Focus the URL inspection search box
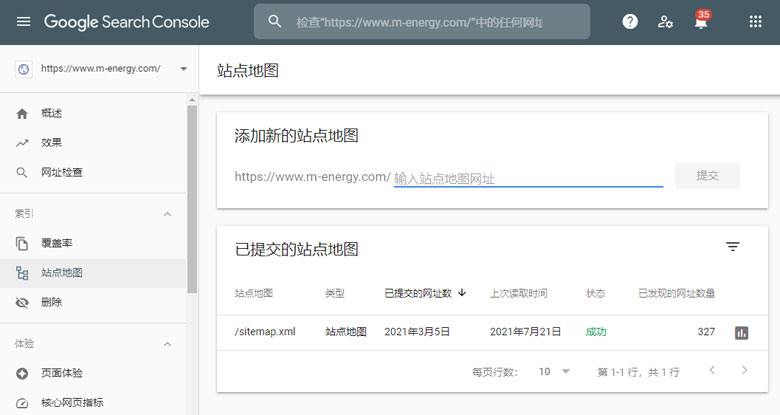Image resolution: width=780 pixels, height=415 pixels. pyautogui.click(x=422, y=22)
